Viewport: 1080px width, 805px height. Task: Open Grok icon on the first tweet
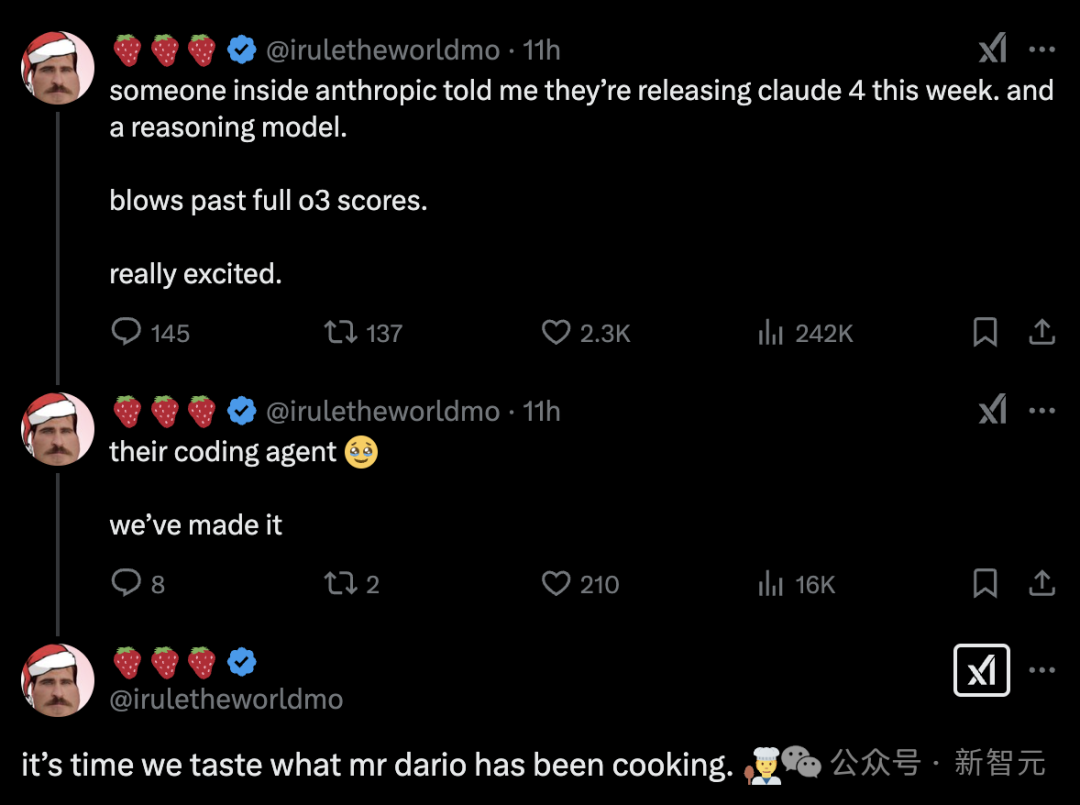992,49
